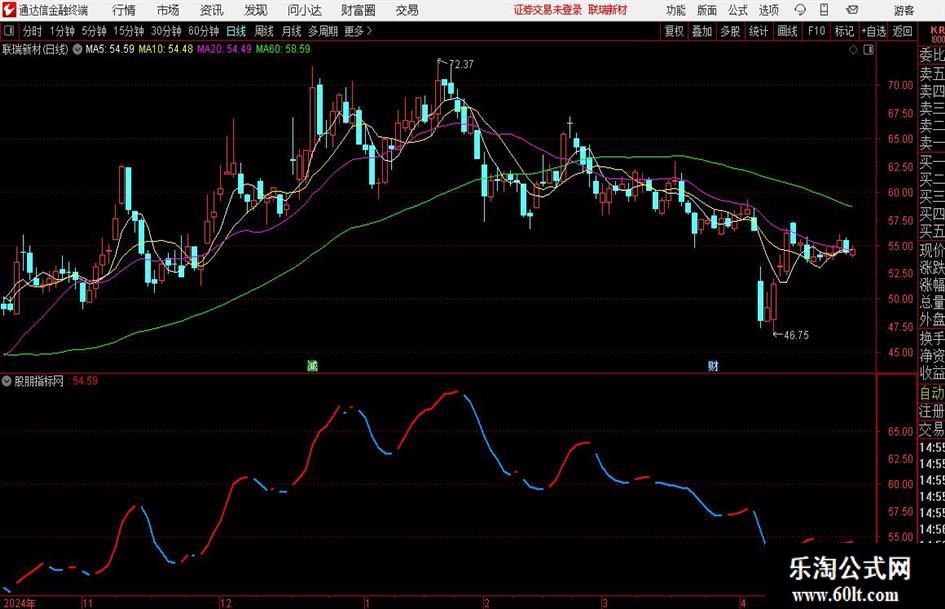Click the 多股 multi-stock toolbar button
945x609 pixels.
(730, 31)
